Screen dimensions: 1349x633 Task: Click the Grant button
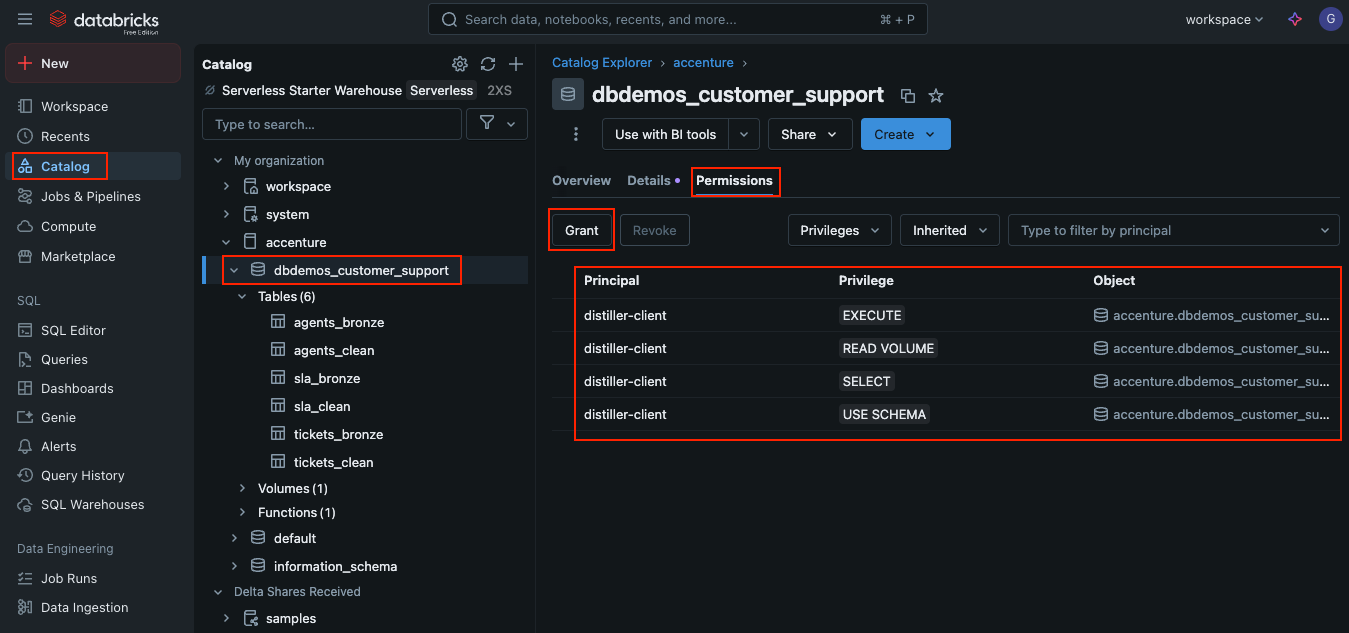coord(581,230)
